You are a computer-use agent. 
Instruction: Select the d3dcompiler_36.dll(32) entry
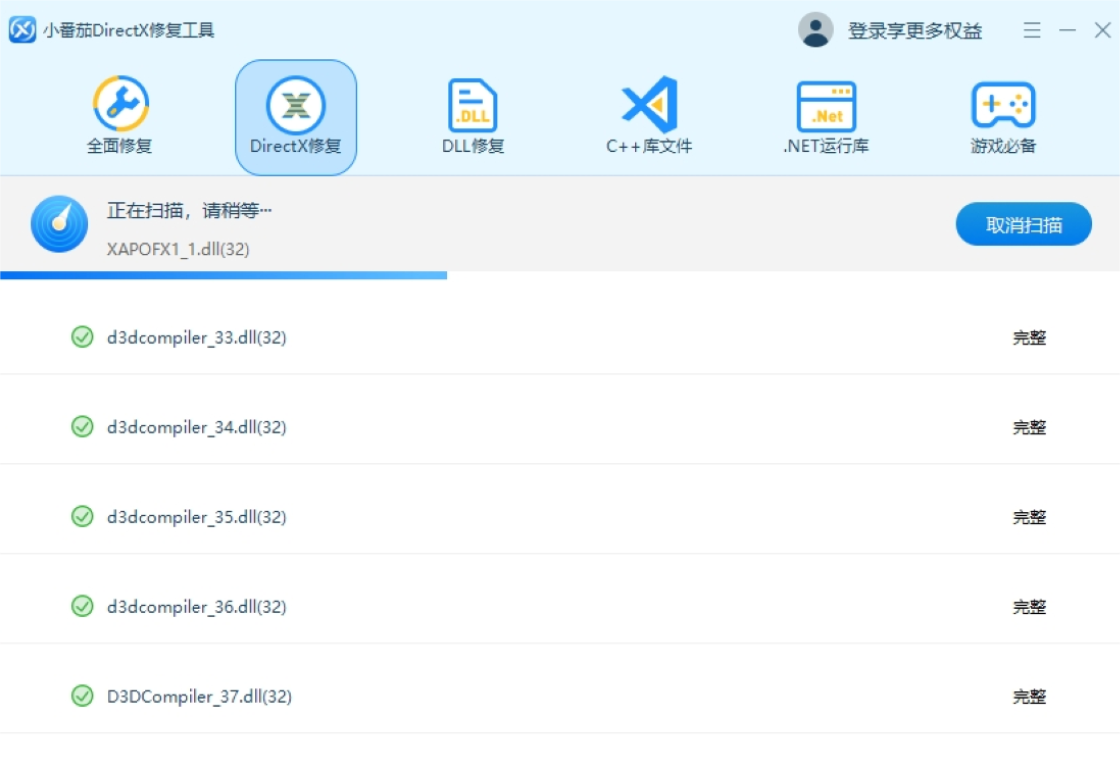(197, 607)
